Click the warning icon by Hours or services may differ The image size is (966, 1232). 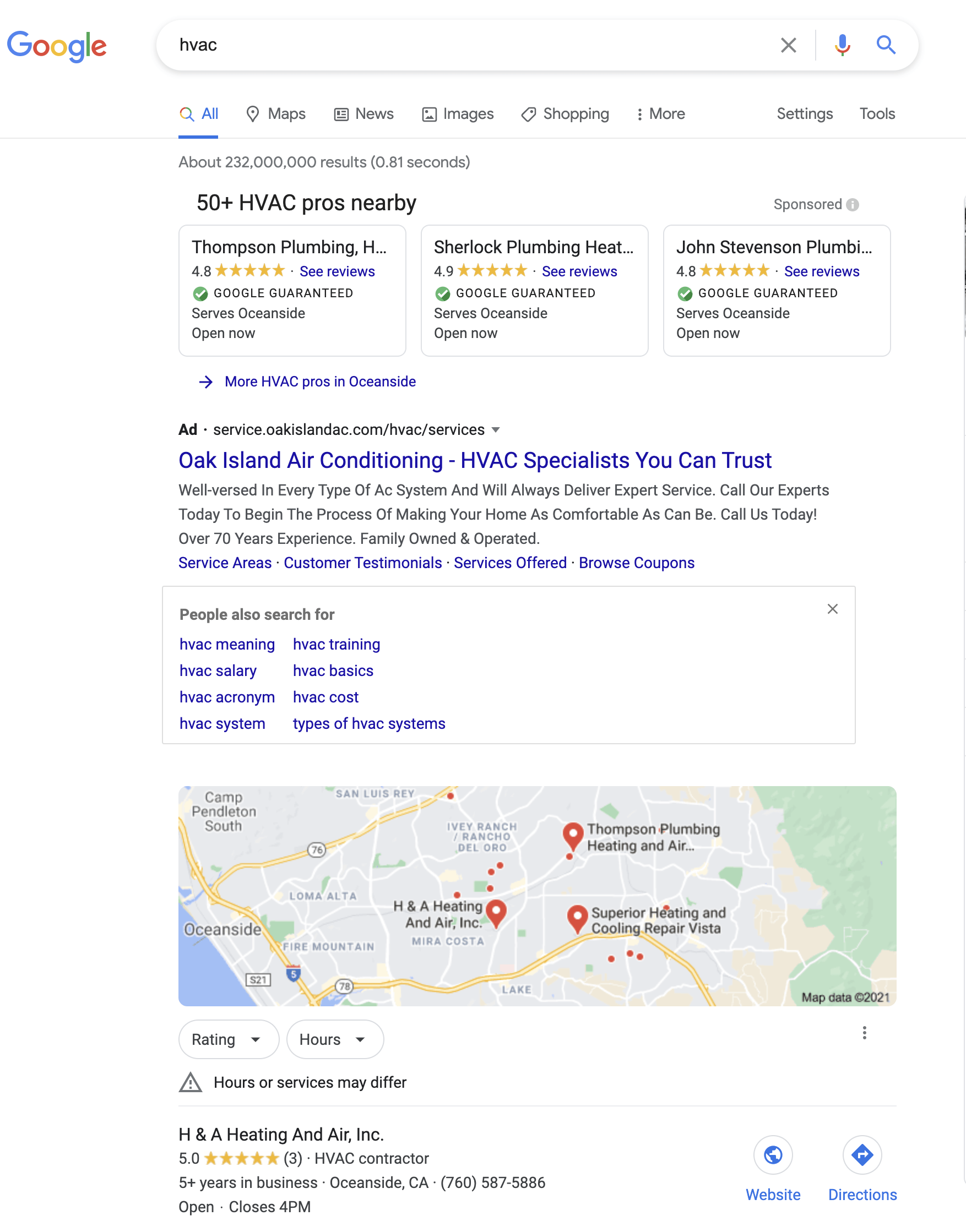tap(191, 1083)
